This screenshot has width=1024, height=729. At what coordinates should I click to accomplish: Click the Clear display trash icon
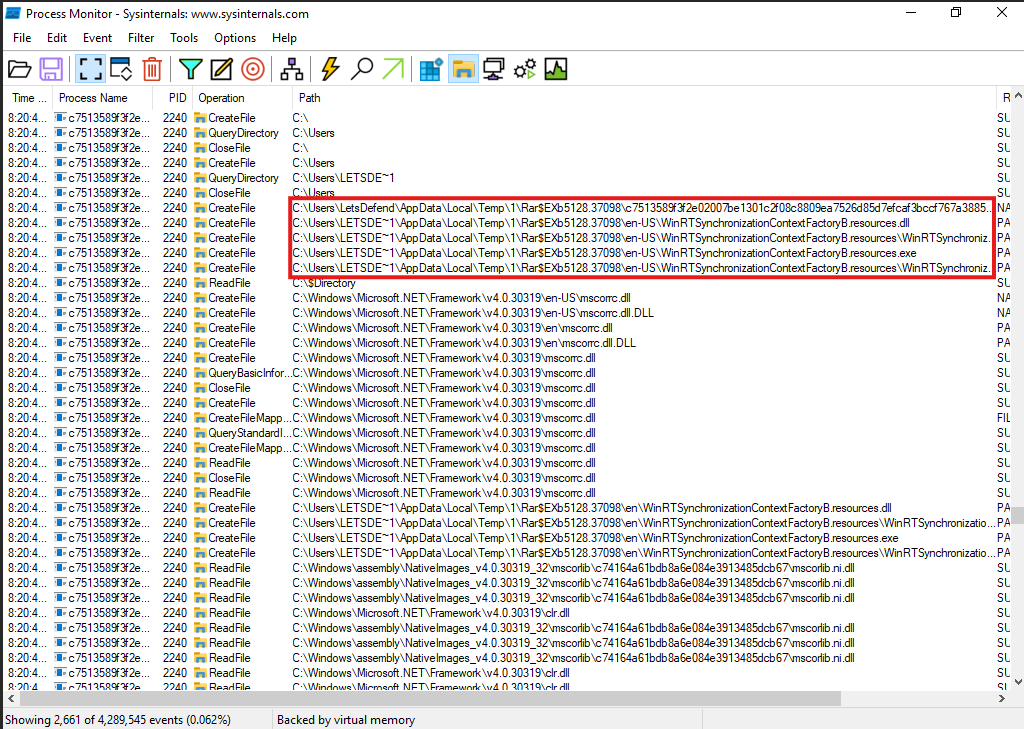[152, 69]
